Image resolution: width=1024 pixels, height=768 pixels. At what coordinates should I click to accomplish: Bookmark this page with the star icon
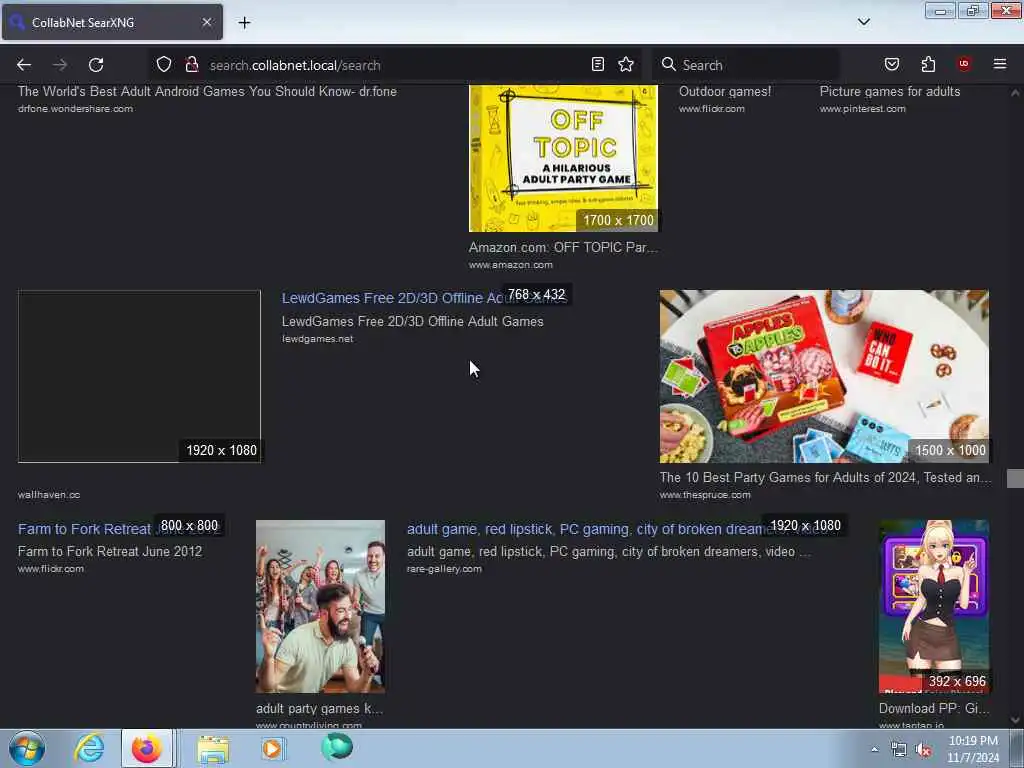[x=626, y=64]
